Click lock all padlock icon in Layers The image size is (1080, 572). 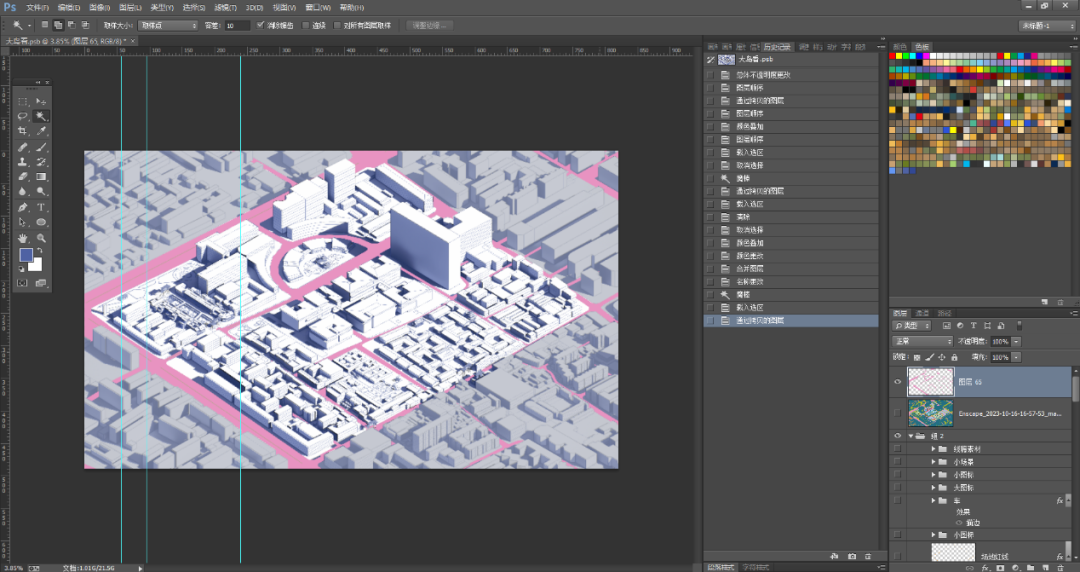[954, 357]
